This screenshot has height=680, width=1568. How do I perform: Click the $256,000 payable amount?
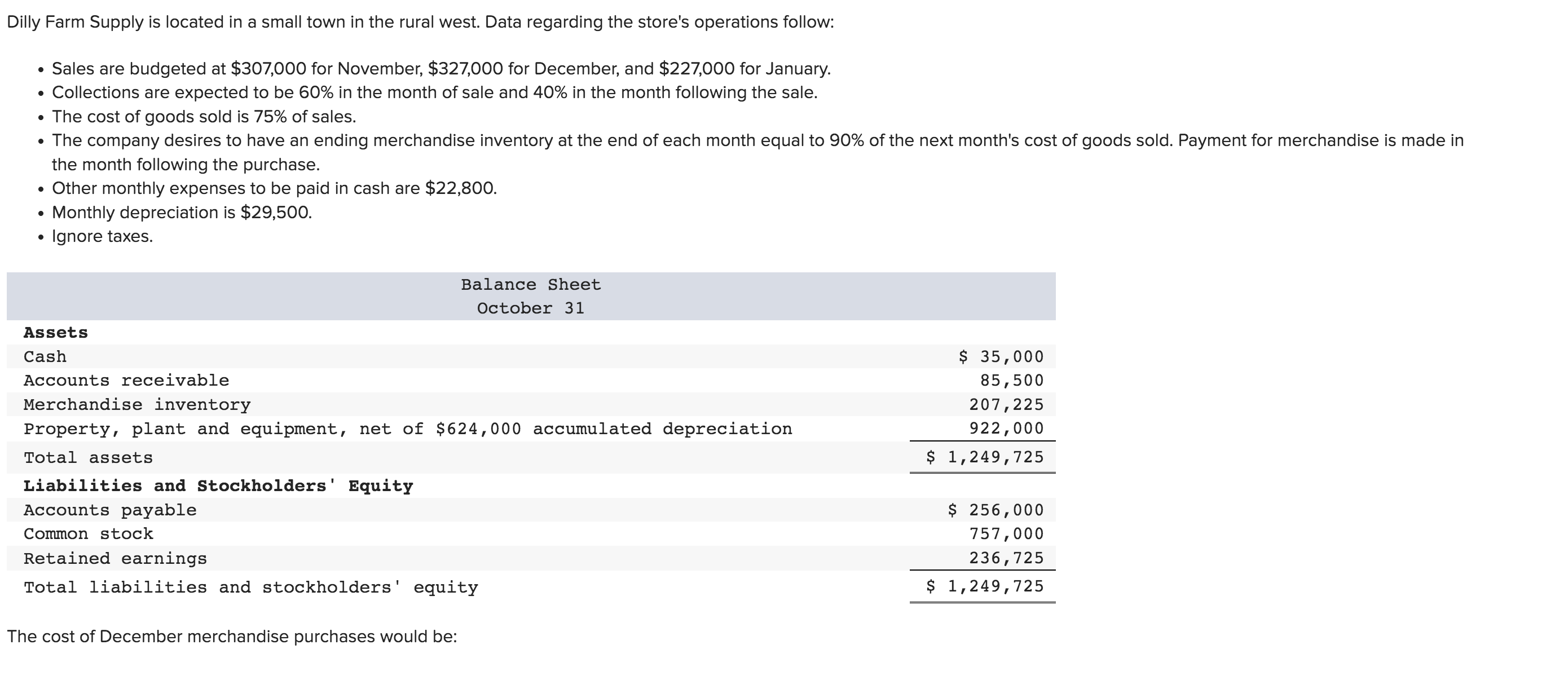[x=995, y=510]
